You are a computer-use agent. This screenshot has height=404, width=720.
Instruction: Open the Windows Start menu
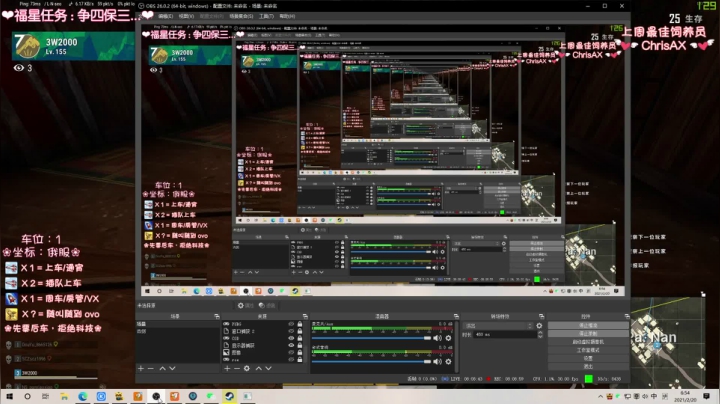(9, 396)
